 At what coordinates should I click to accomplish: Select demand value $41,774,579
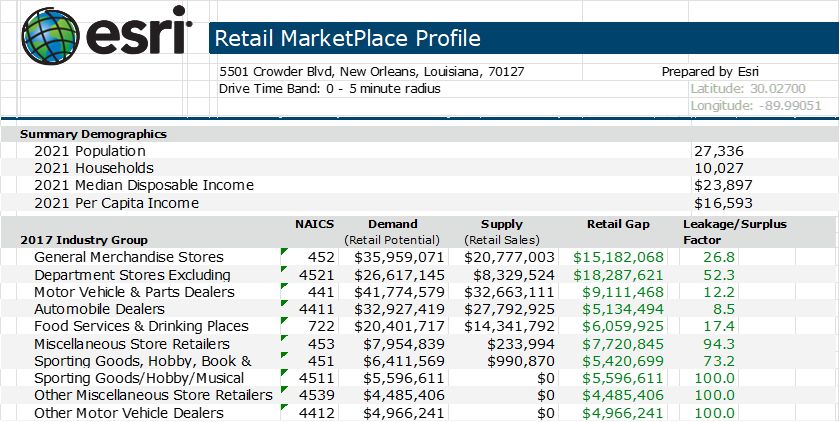click(x=400, y=292)
